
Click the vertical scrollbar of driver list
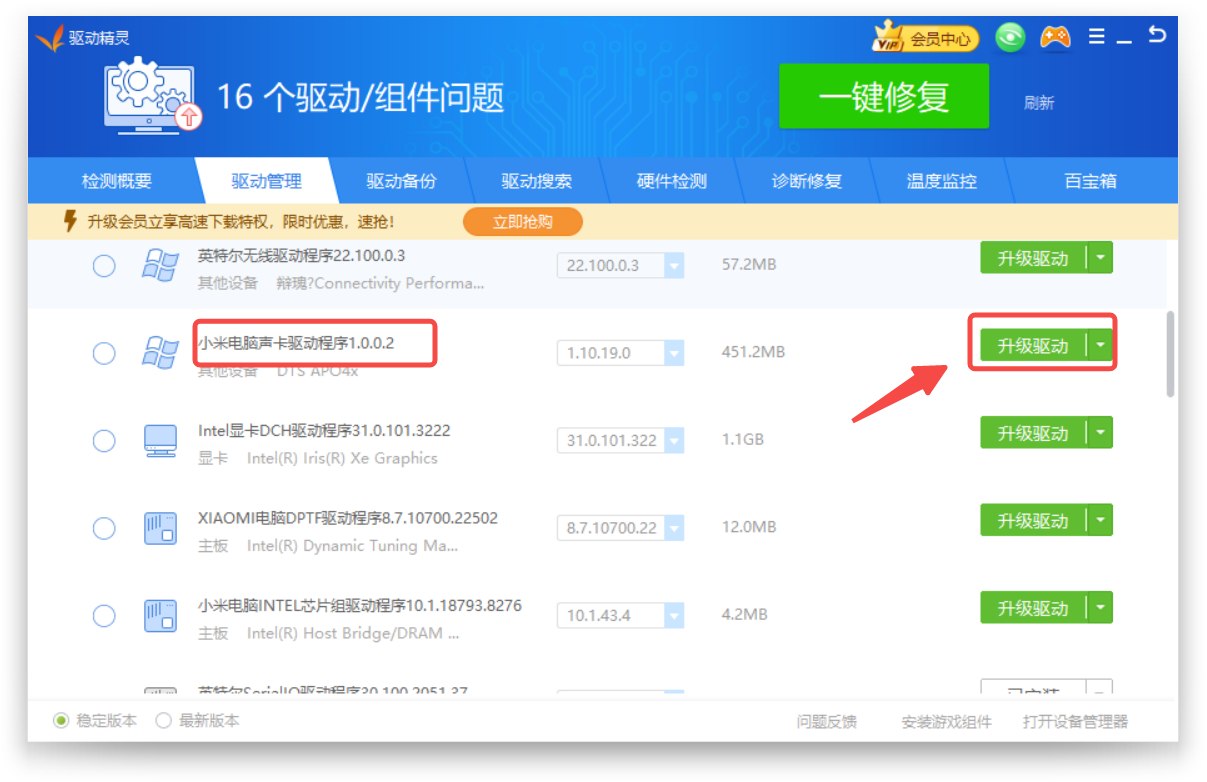[x=1170, y=354]
